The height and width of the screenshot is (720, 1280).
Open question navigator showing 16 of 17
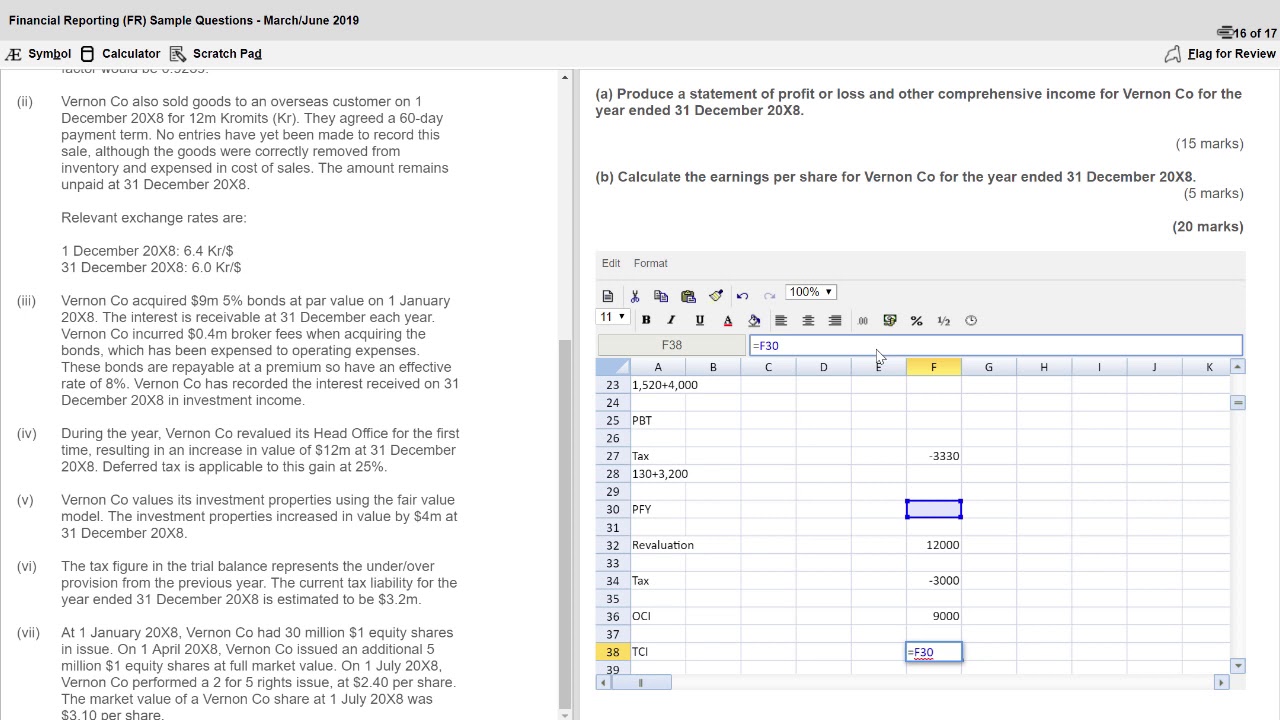point(1246,33)
